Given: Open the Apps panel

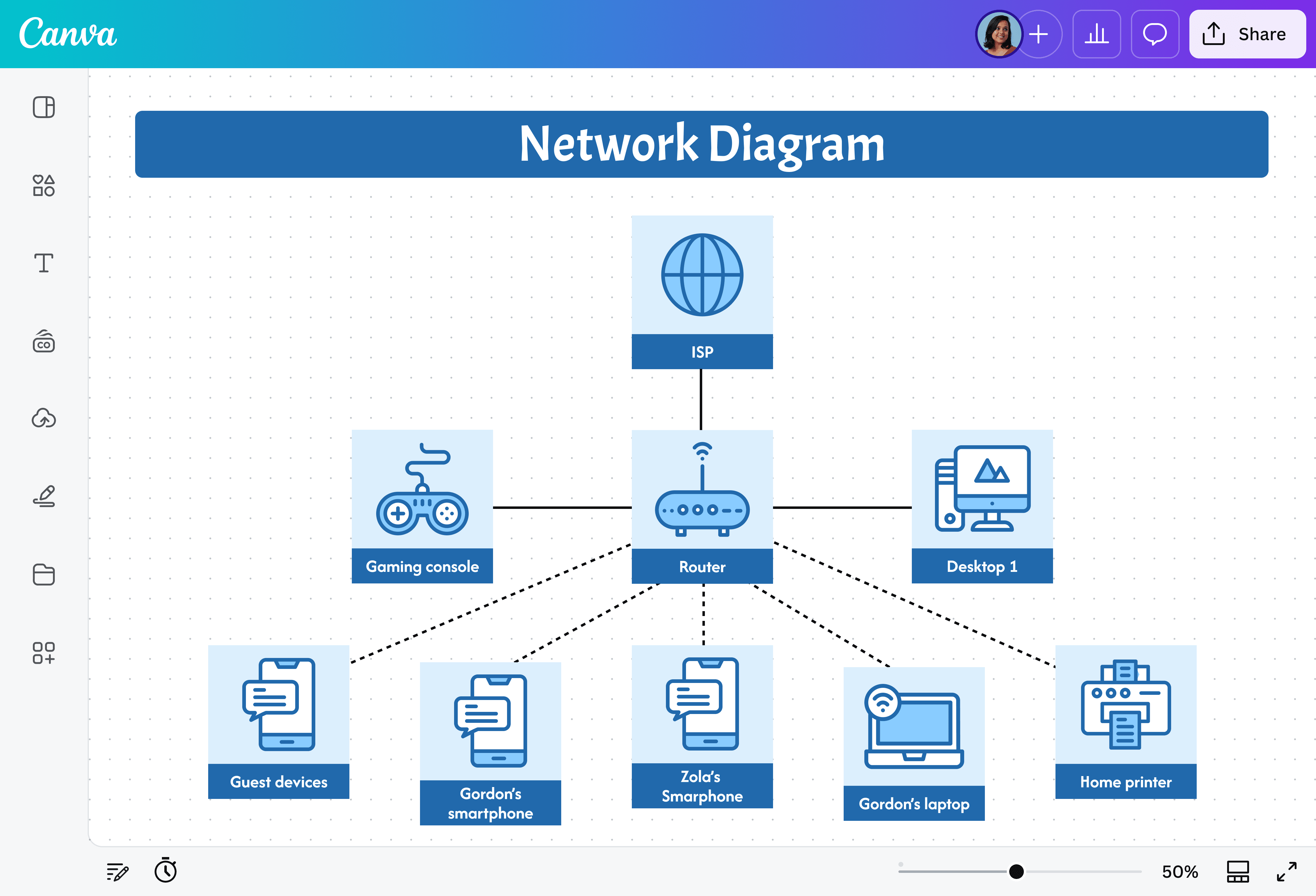Looking at the screenshot, I should pos(44,653).
